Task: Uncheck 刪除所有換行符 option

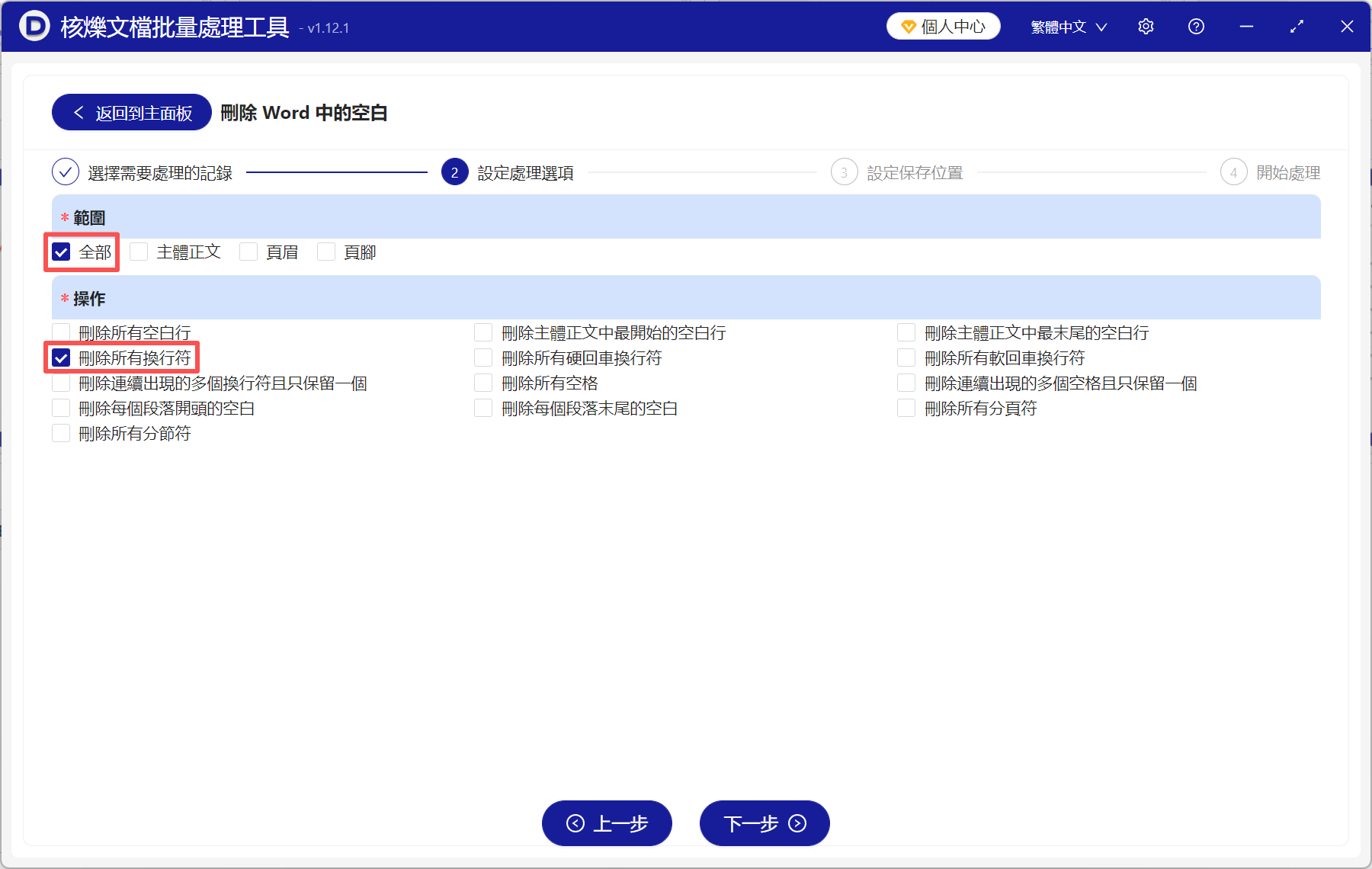Action: pyautogui.click(x=60, y=357)
